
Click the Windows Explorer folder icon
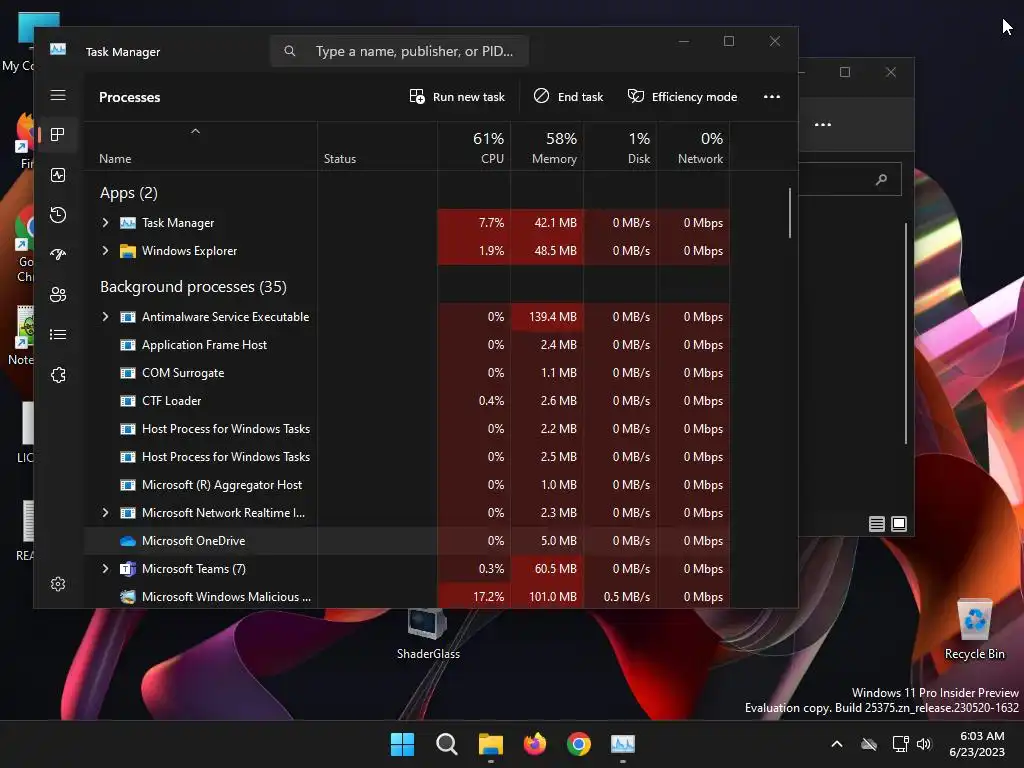point(128,251)
